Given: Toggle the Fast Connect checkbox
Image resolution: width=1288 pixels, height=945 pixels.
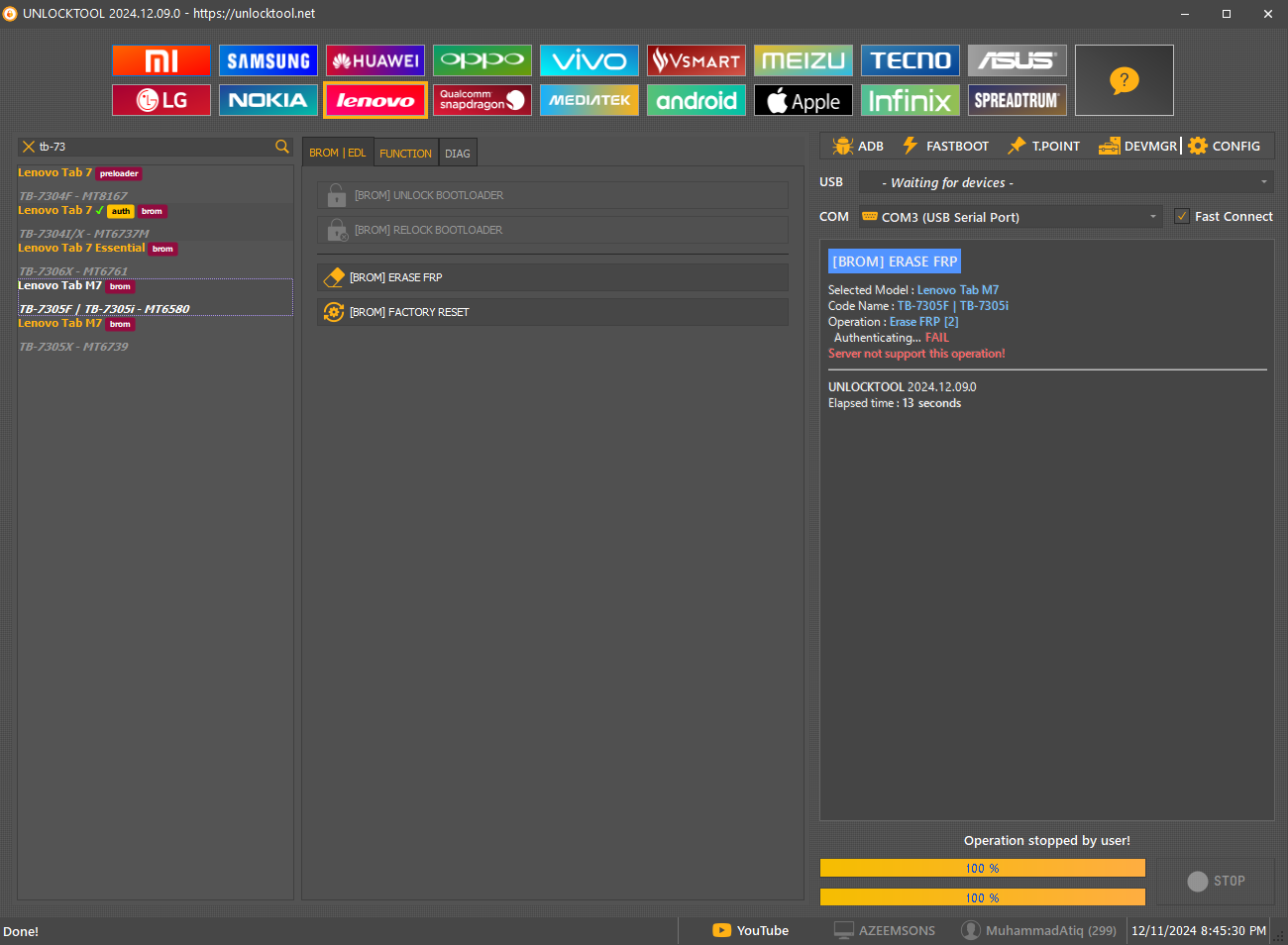Looking at the screenshot, I should click(x=1182, y=216).
